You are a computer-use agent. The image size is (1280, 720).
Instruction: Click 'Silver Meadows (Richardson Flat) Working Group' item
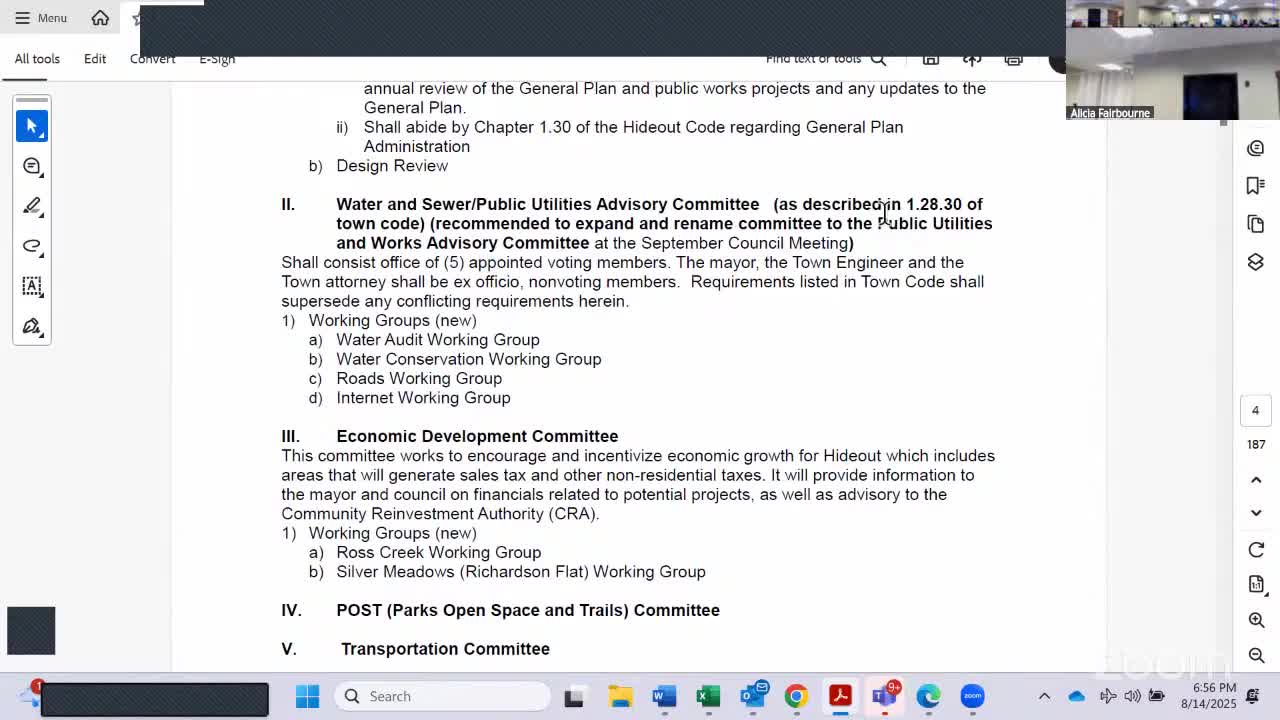[x=521, y=572]
